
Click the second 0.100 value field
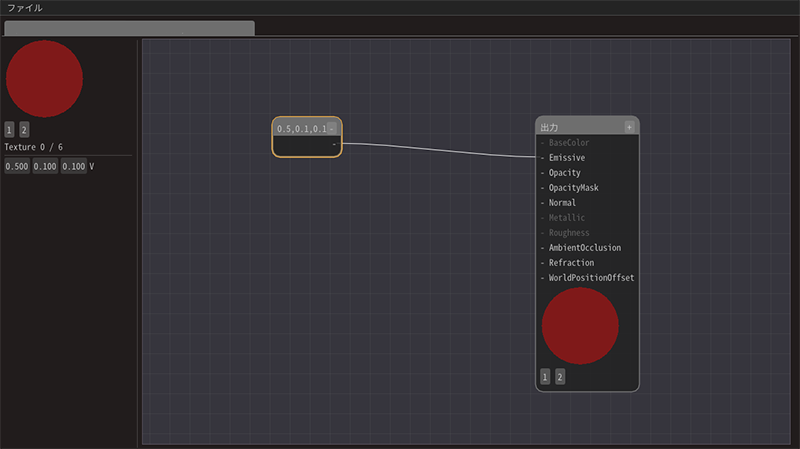pos(44,166)
